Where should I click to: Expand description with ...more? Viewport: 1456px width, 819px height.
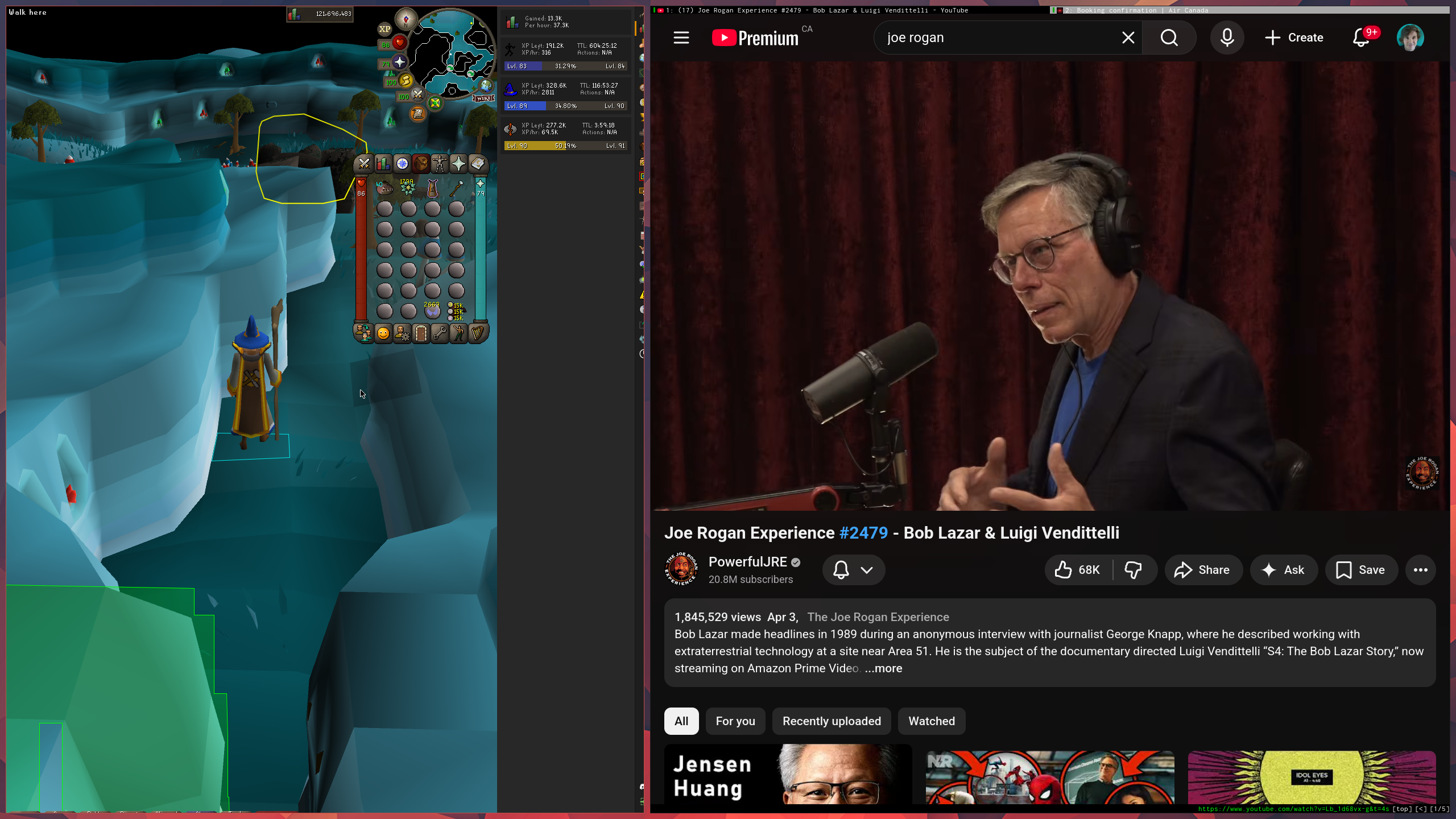883,668
